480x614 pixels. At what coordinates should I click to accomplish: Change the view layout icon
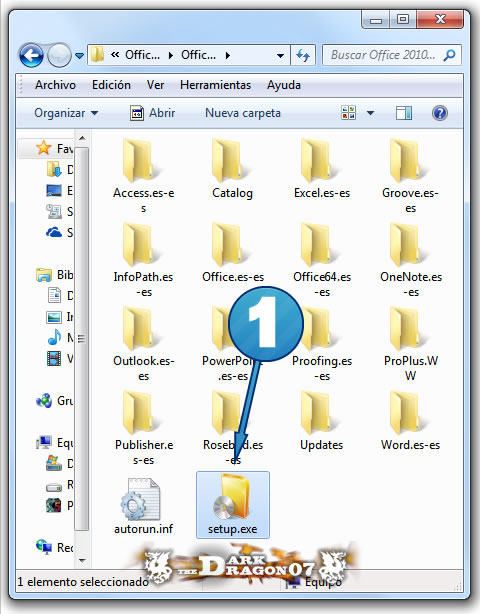348,113
